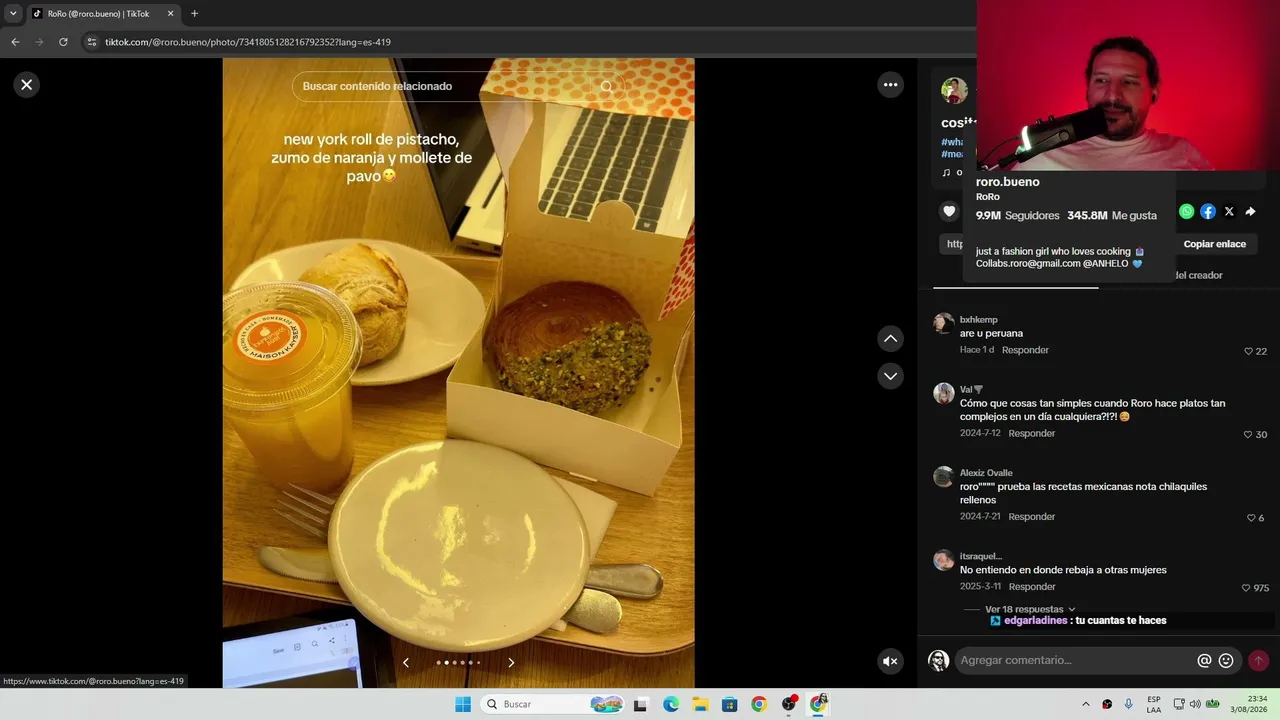Open the ESP LAA language switcher
1280x720 pixels.
point(1154,704)
